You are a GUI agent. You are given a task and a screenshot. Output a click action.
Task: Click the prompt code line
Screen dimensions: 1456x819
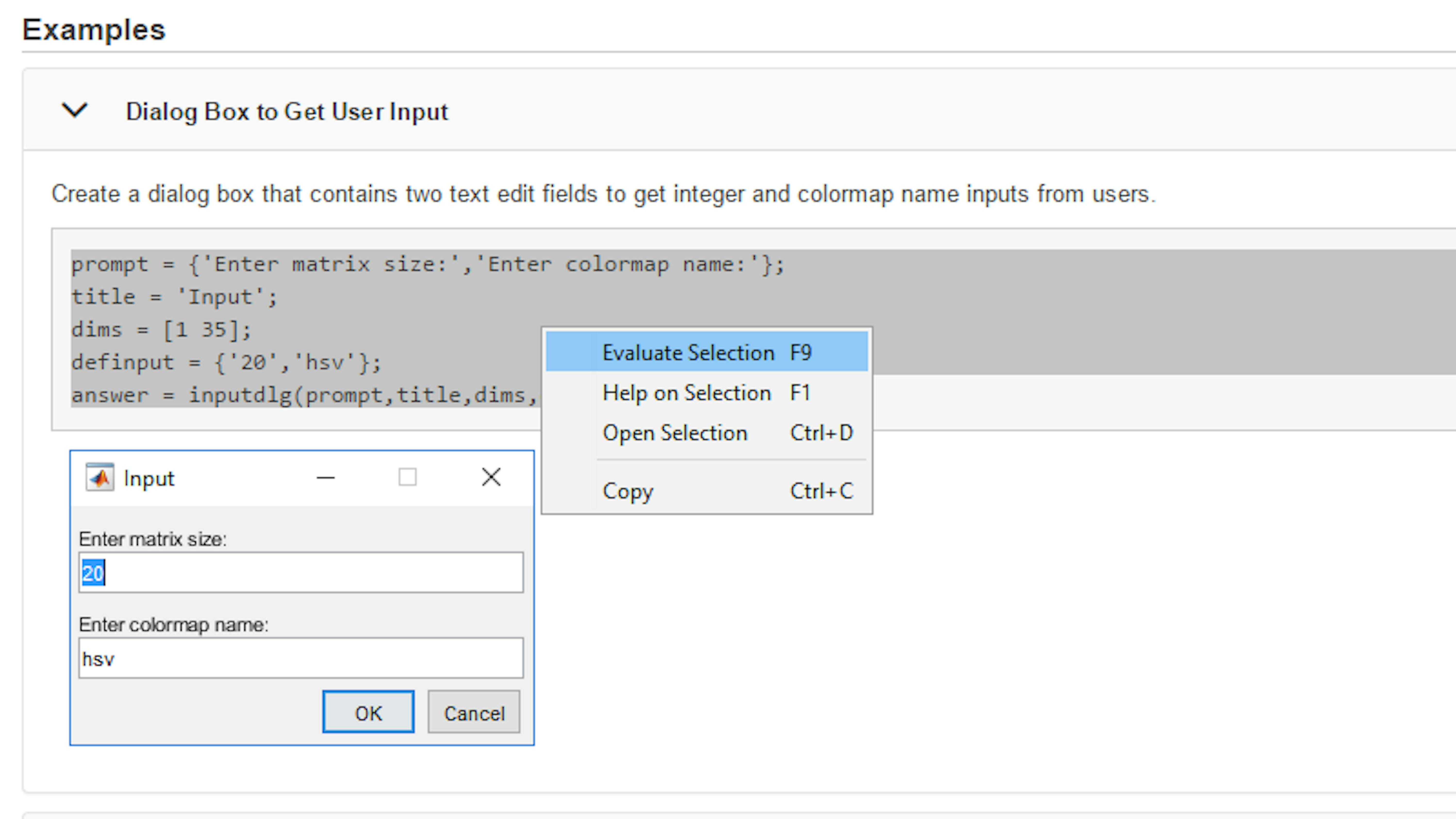pos(428,264)
